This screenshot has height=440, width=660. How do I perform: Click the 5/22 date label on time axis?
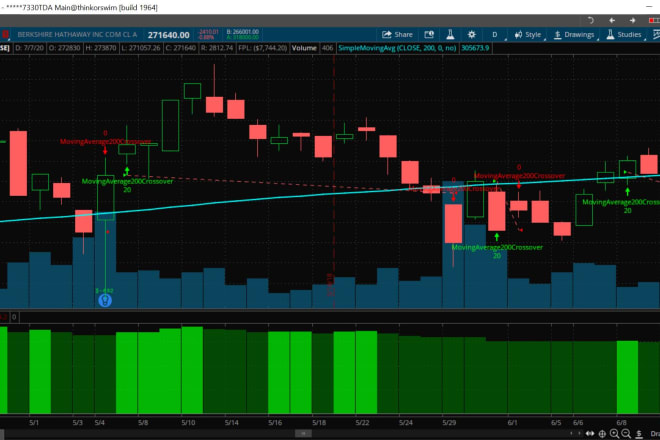click(362, 423)
